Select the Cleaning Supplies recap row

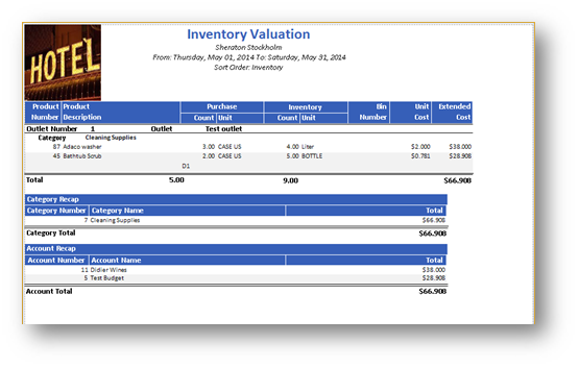click(x=236, y=220)
